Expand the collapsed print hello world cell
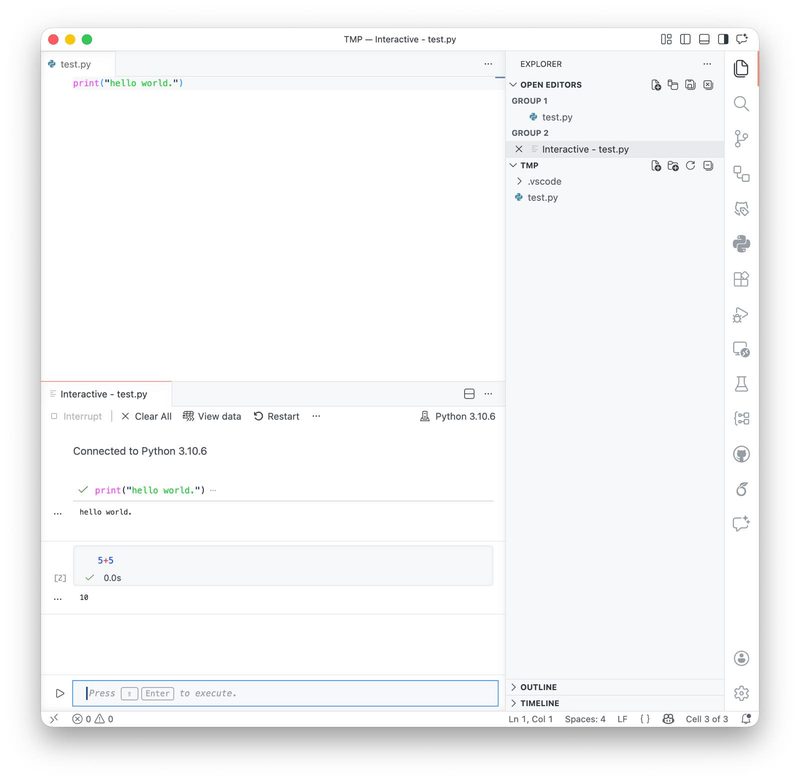 click(213, 490)
